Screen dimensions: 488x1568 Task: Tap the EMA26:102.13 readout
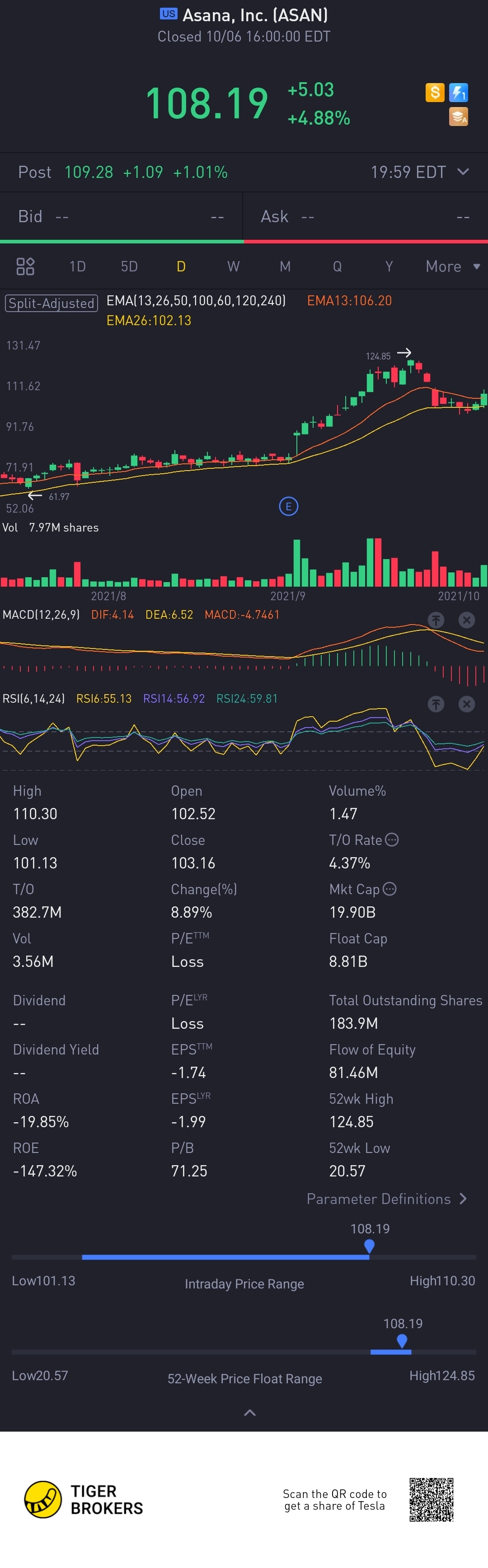(149, 321)
